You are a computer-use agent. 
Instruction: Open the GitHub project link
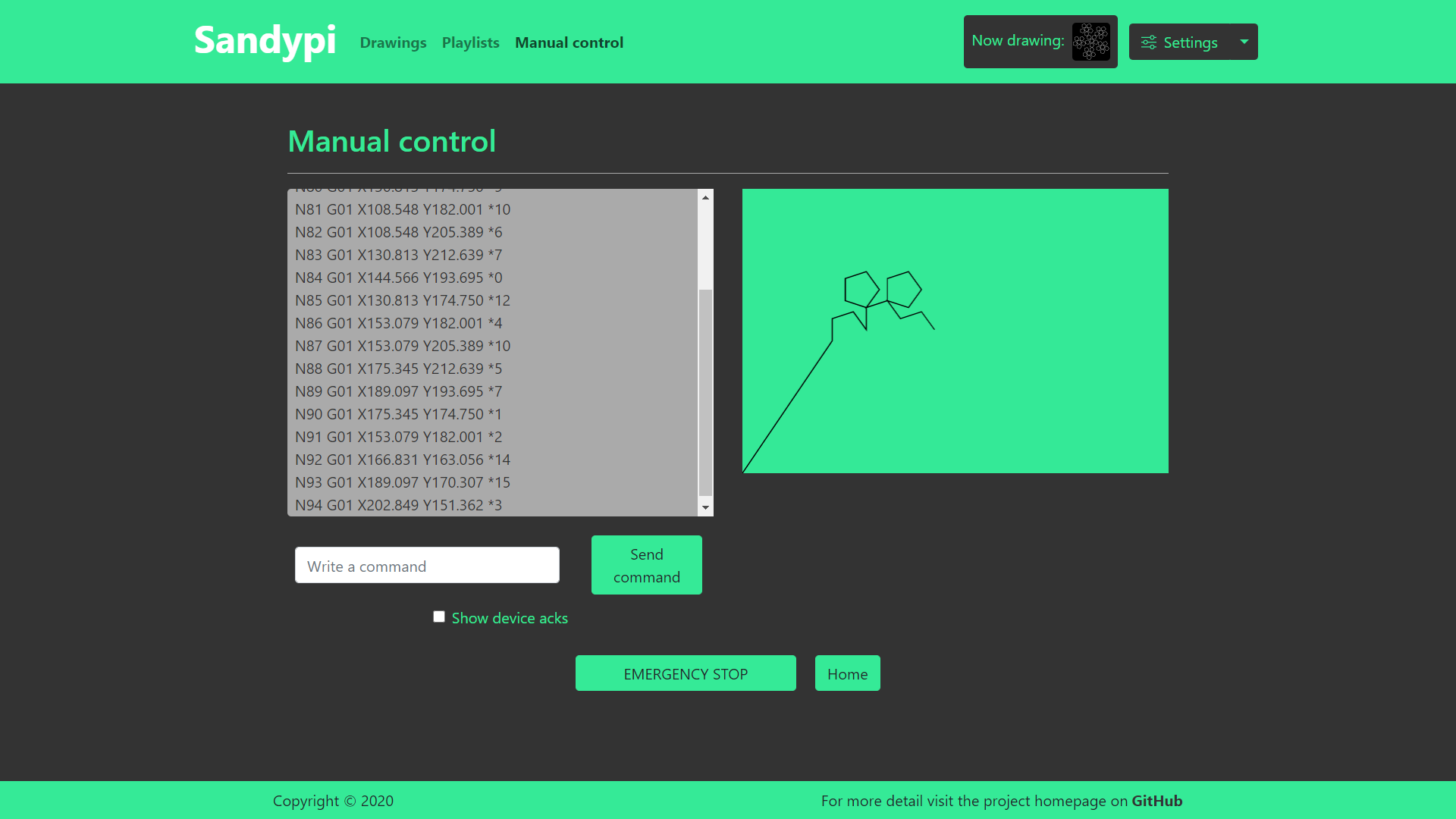coord(1156,801)
